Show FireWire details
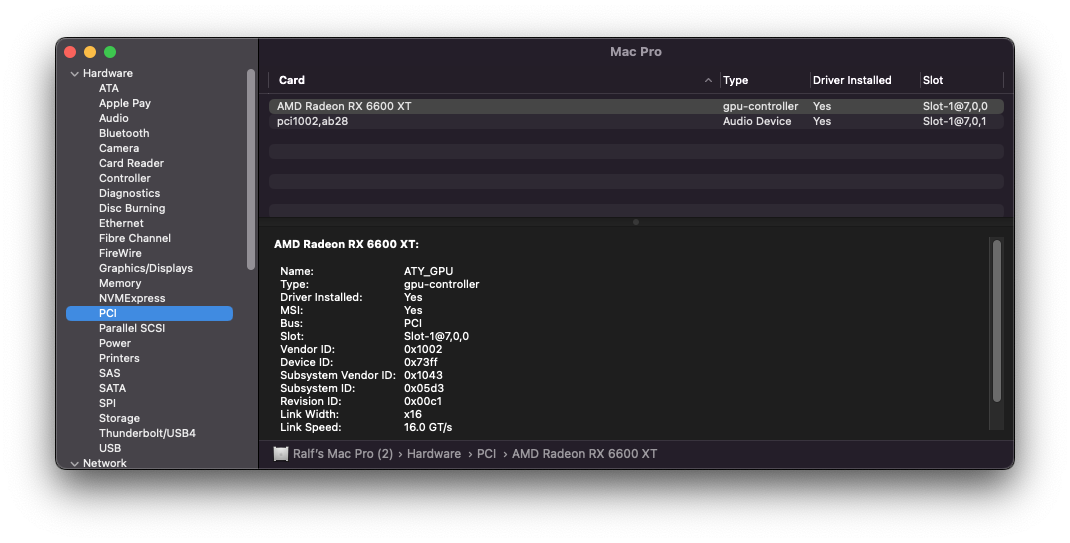The width and height of the screenshot is (1070, 543). click(120, 253)
